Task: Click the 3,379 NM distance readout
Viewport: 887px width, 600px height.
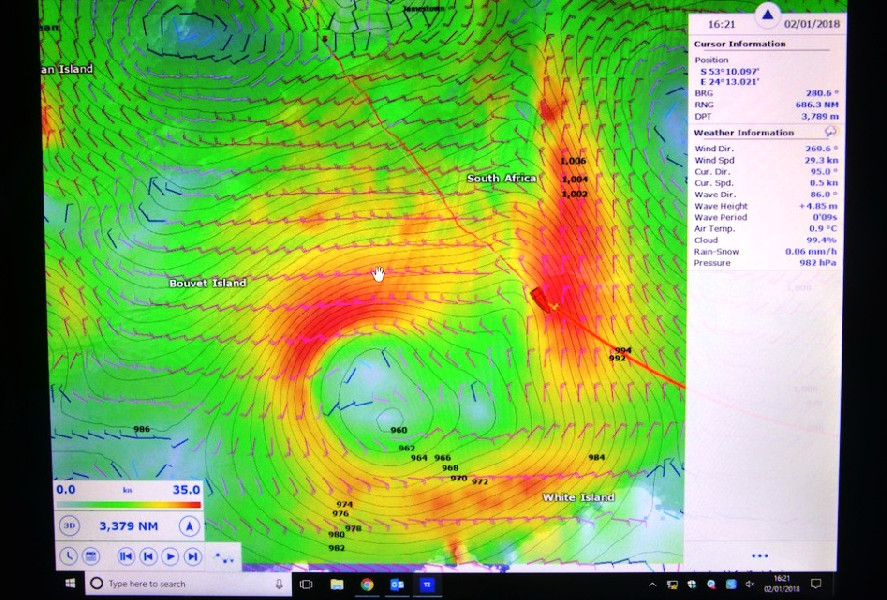Action: pos(128,526)
